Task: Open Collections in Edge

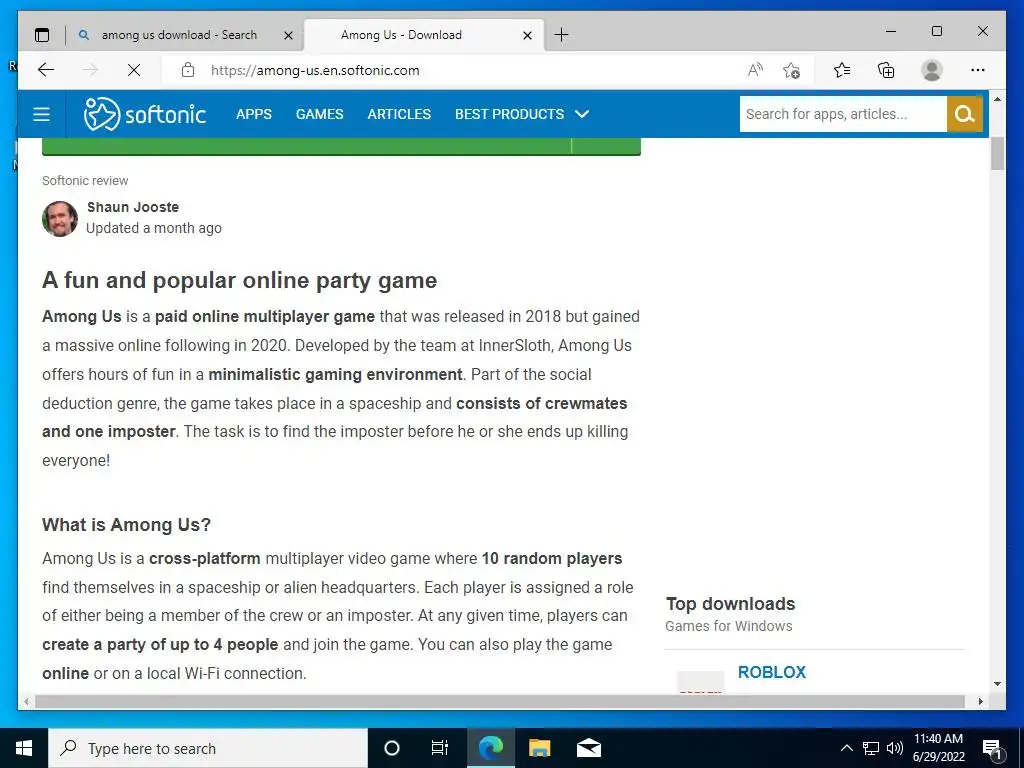Action: click(x=886, y=70)
